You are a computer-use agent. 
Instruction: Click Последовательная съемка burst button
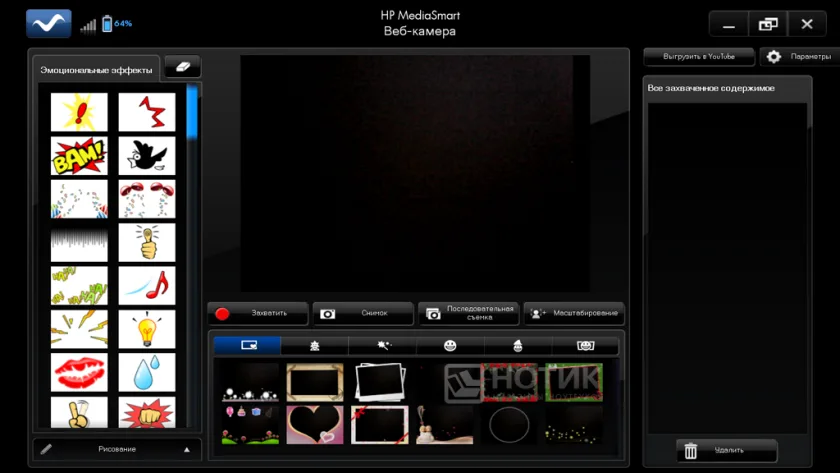pos(469,313)
